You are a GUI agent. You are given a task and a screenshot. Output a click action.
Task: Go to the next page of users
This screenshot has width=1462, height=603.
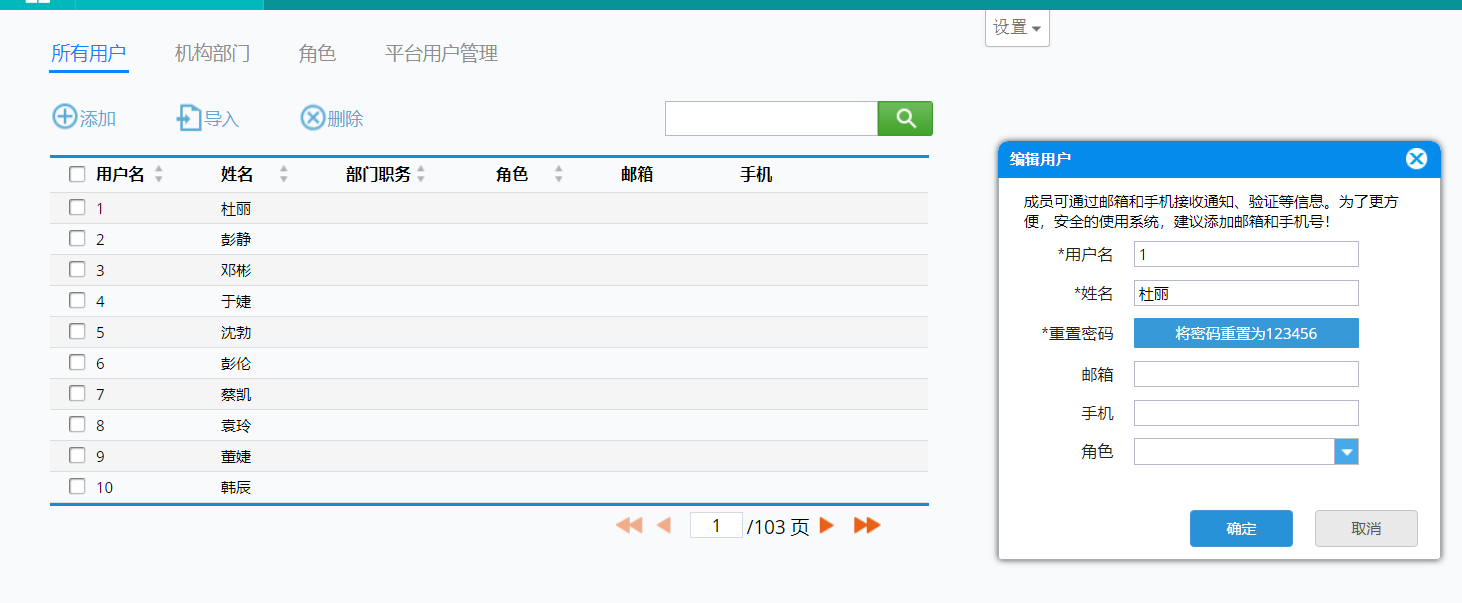pos(827,526)
